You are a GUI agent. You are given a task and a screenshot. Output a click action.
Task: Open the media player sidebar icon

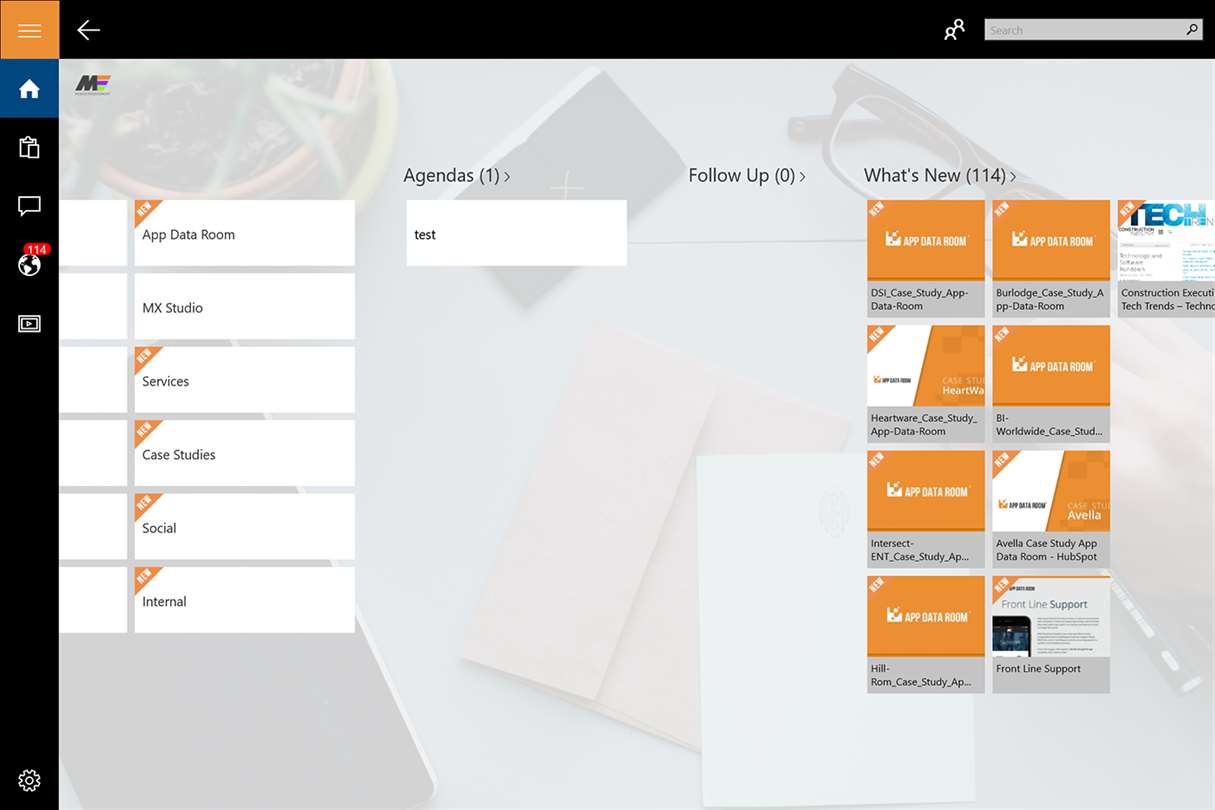[x=29, y=324]
